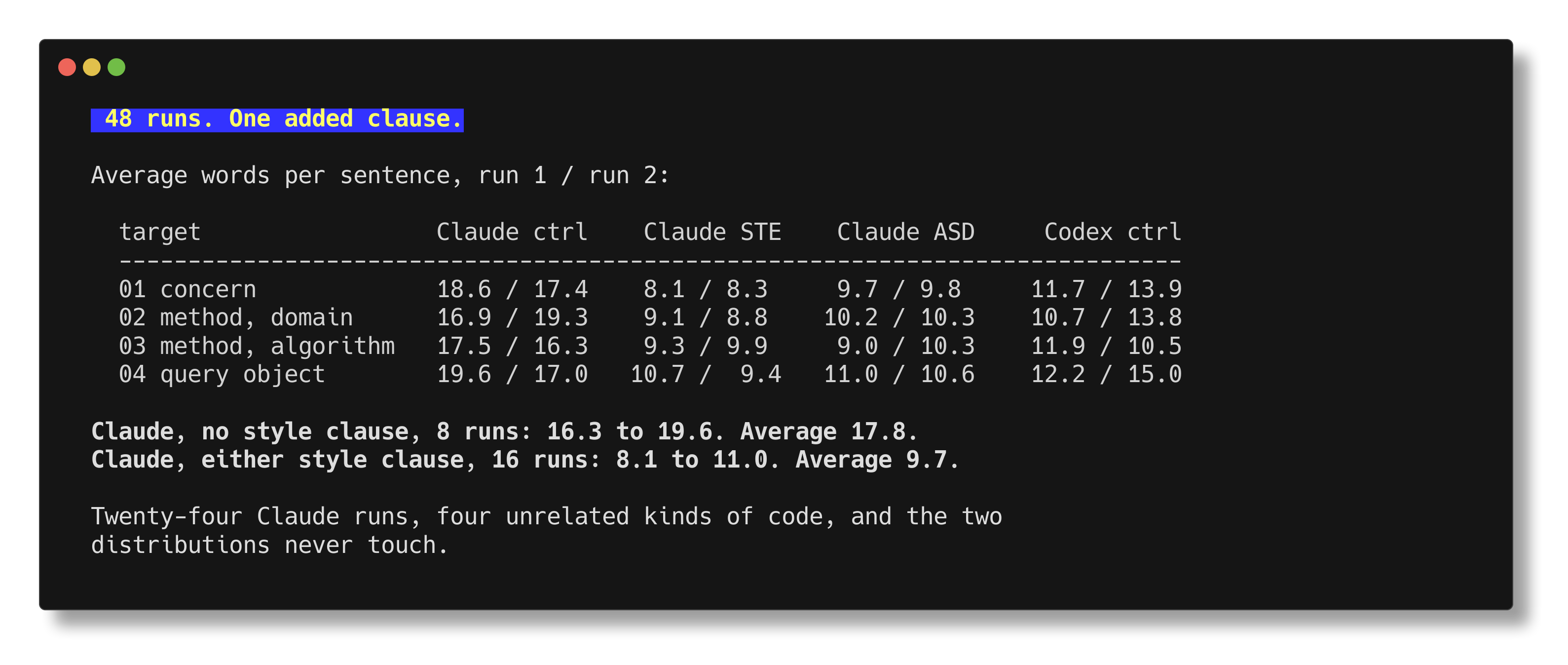This screenshot has height=665, width=1568.
Task: Click the 'Claude ASD' column header
Action: pyautogui.click(x=906, y=233)
